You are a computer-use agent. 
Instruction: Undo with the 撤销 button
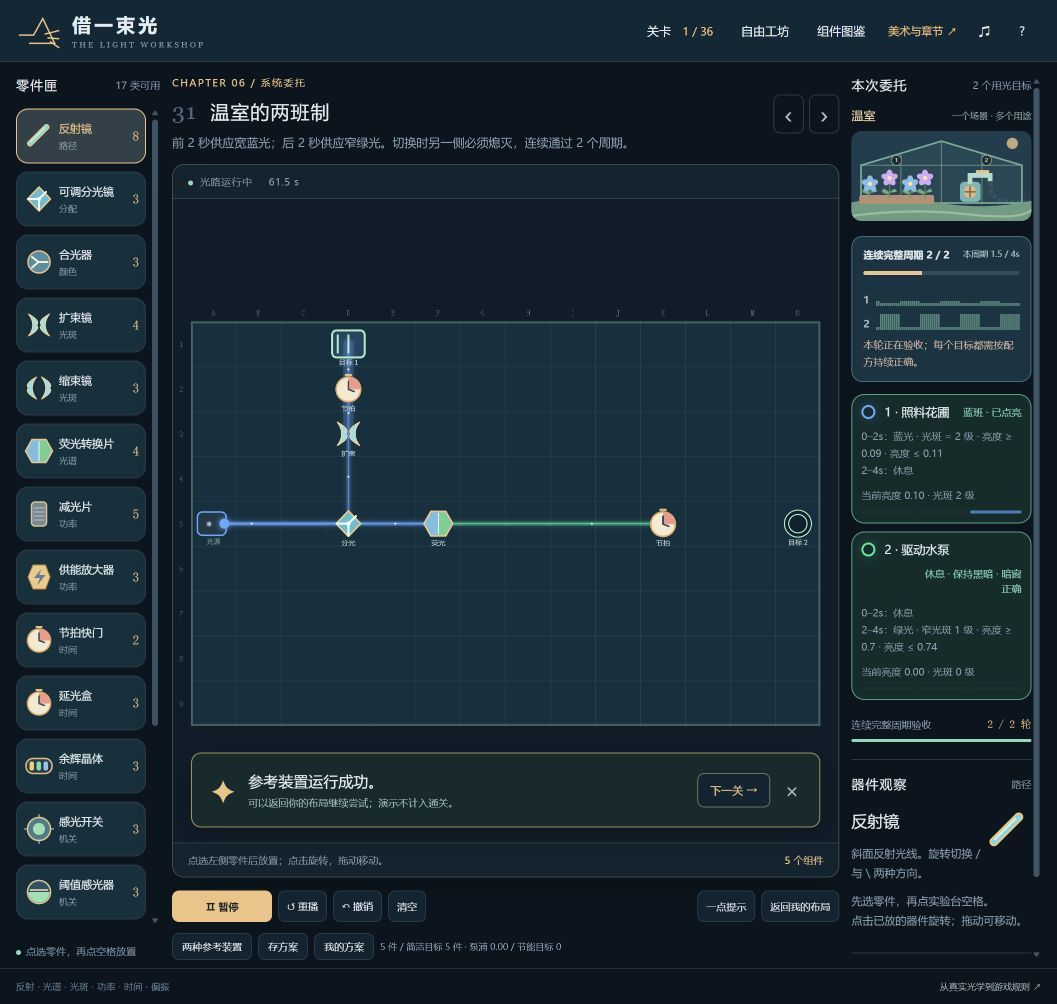point(358,907)
